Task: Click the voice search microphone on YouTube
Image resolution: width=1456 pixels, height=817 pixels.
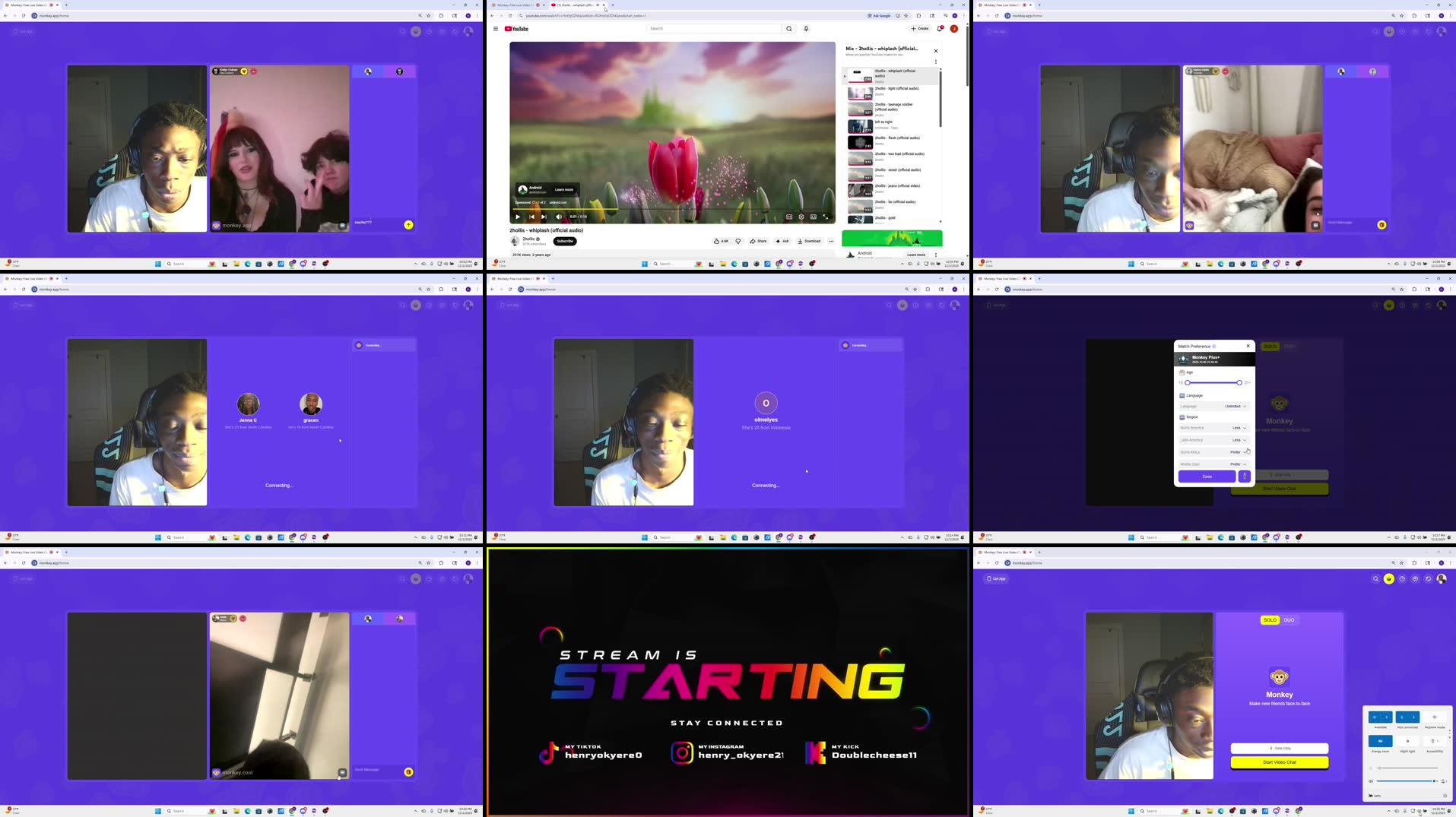Action: (805, 28)
